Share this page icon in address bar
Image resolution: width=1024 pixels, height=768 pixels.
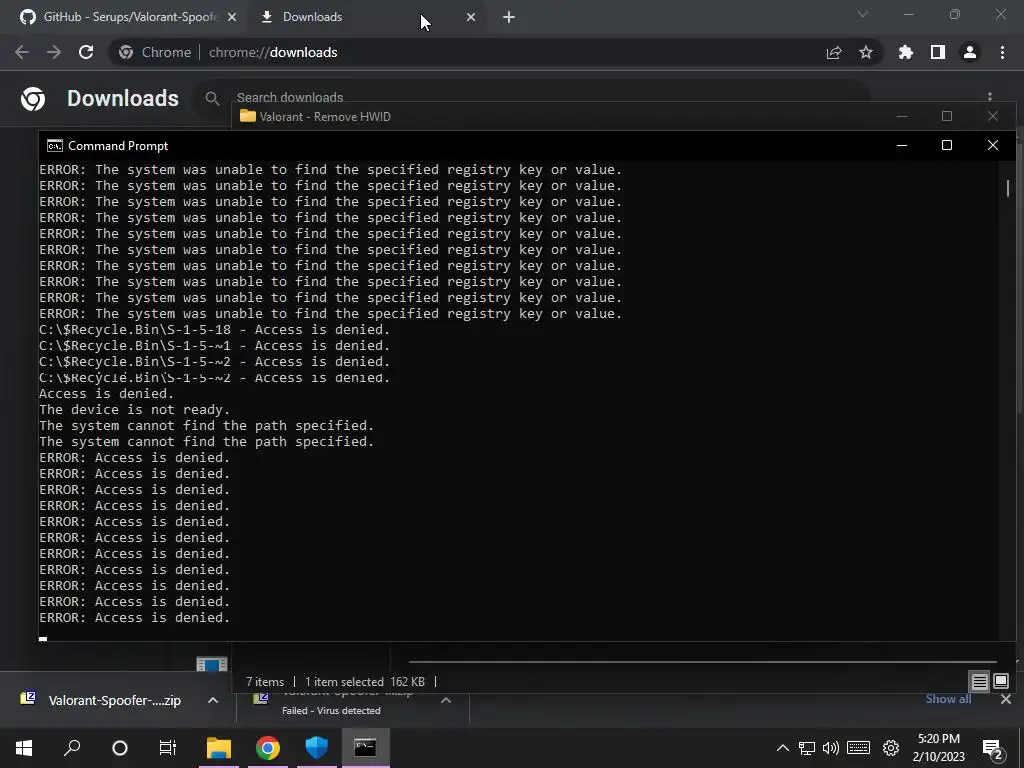coord(834,52)
